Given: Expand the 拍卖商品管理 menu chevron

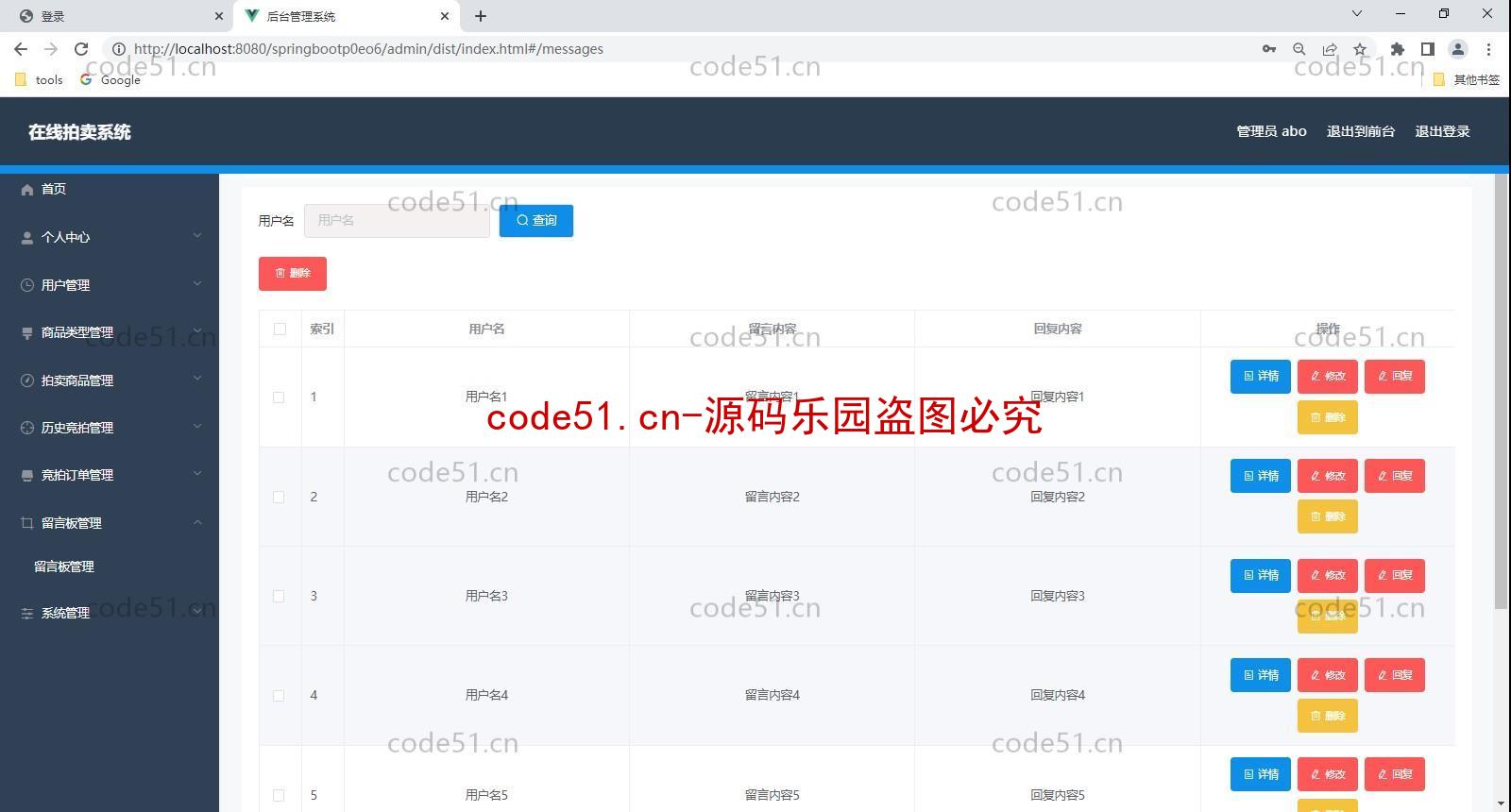Looking at the screenshot, I should (197, 379).
